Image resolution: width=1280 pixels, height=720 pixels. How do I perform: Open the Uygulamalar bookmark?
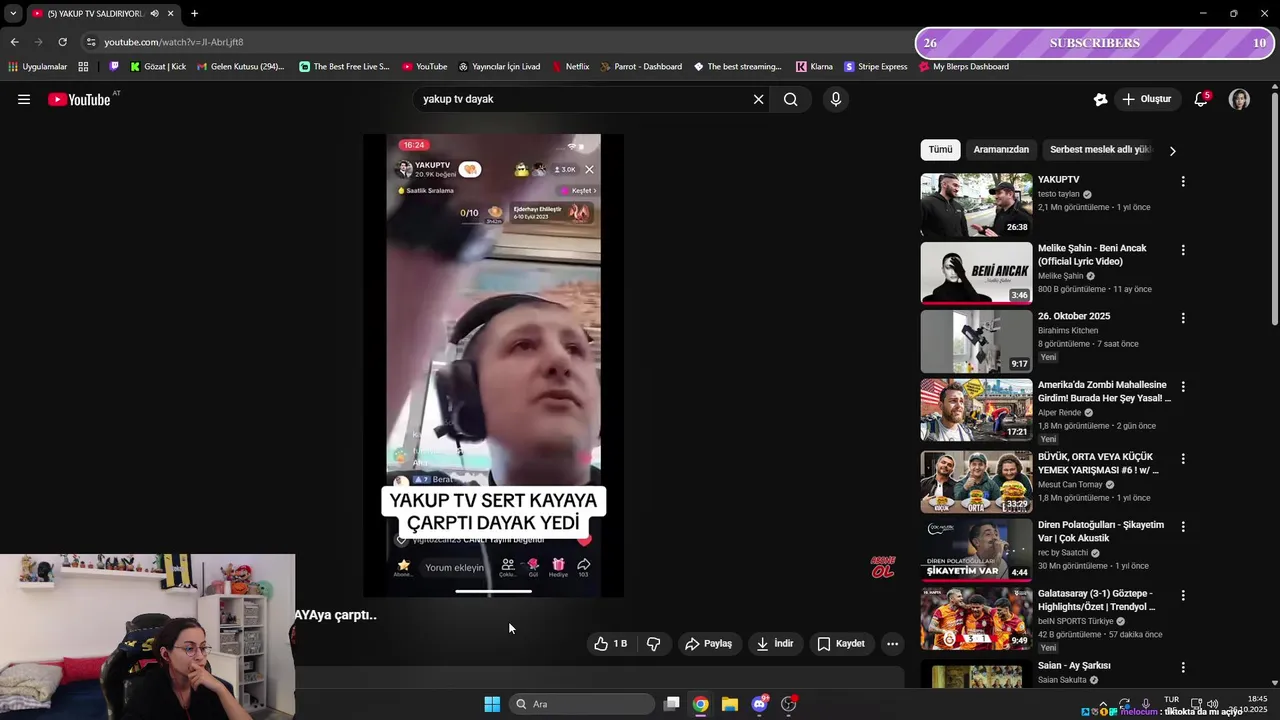[38, 67]
